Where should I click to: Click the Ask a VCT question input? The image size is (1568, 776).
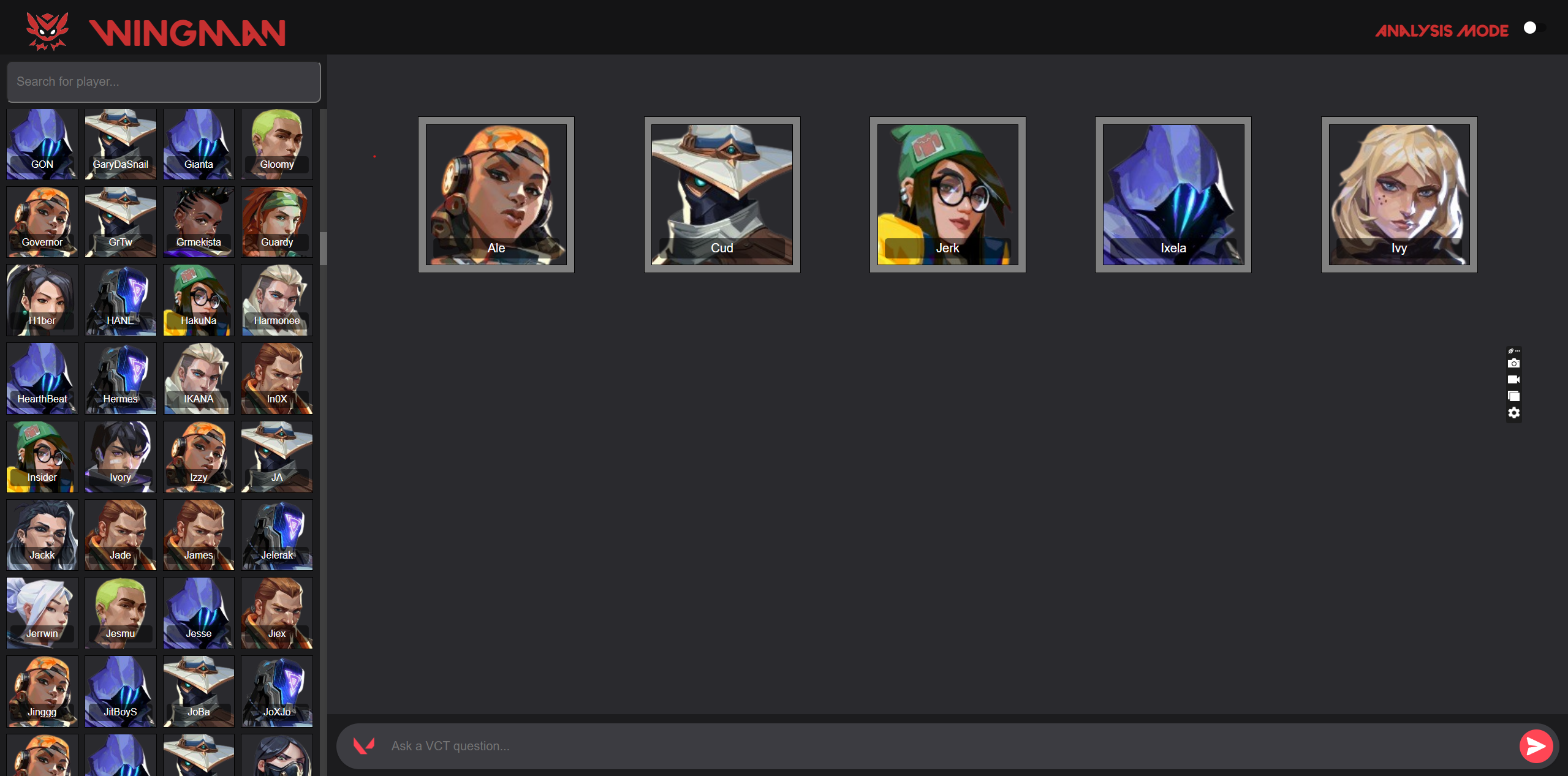coord(950,746)
